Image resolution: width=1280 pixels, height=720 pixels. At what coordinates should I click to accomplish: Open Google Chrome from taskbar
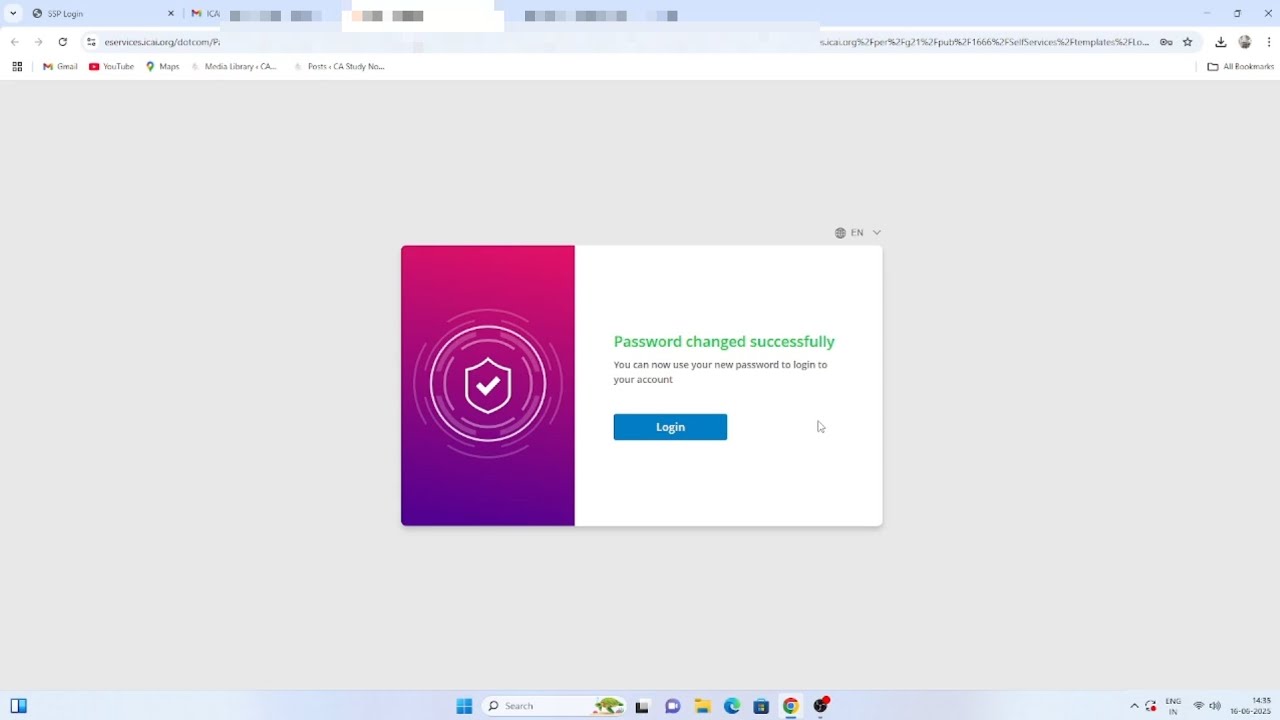click(x=791, y=706)
